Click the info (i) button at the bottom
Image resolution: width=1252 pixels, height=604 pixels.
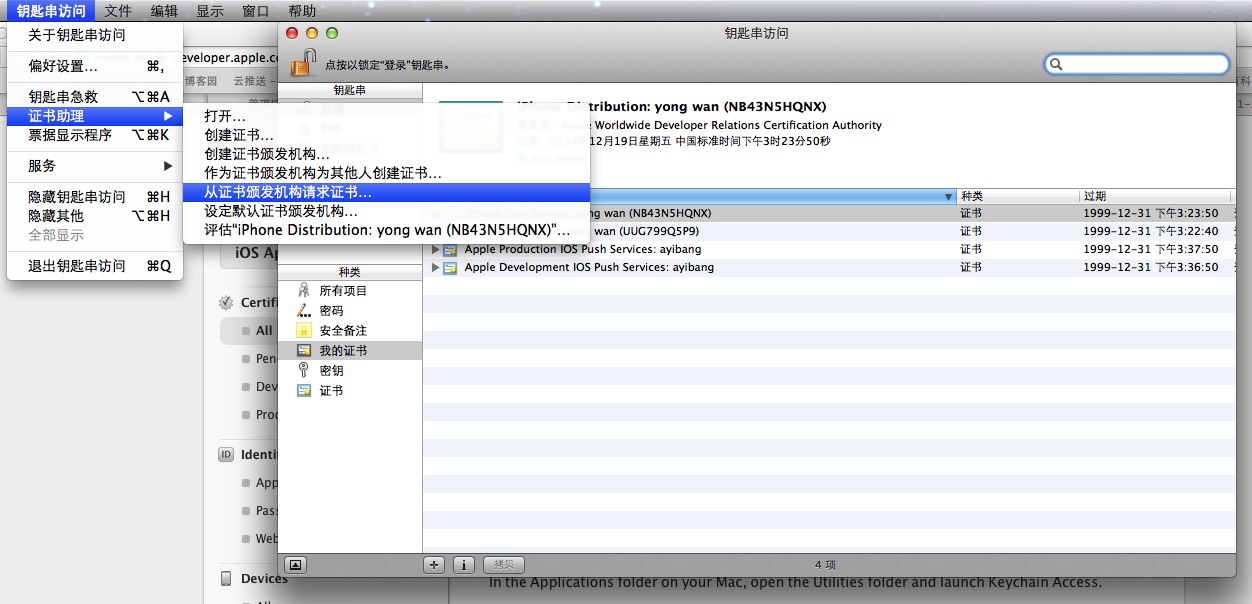[464, 564]
